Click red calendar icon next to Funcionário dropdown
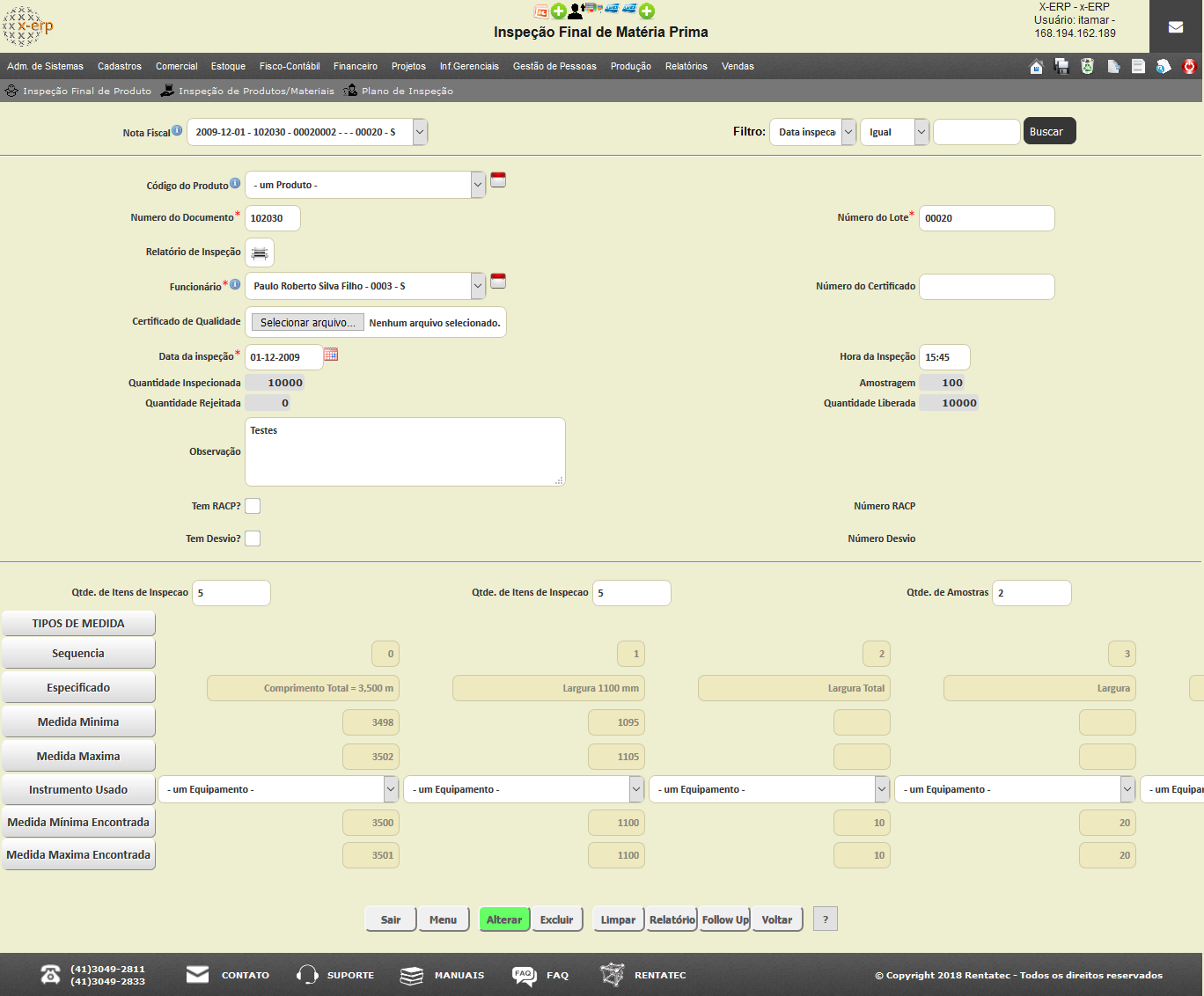The height and width of the screenshot is (996, 1204). pos(498,281)
